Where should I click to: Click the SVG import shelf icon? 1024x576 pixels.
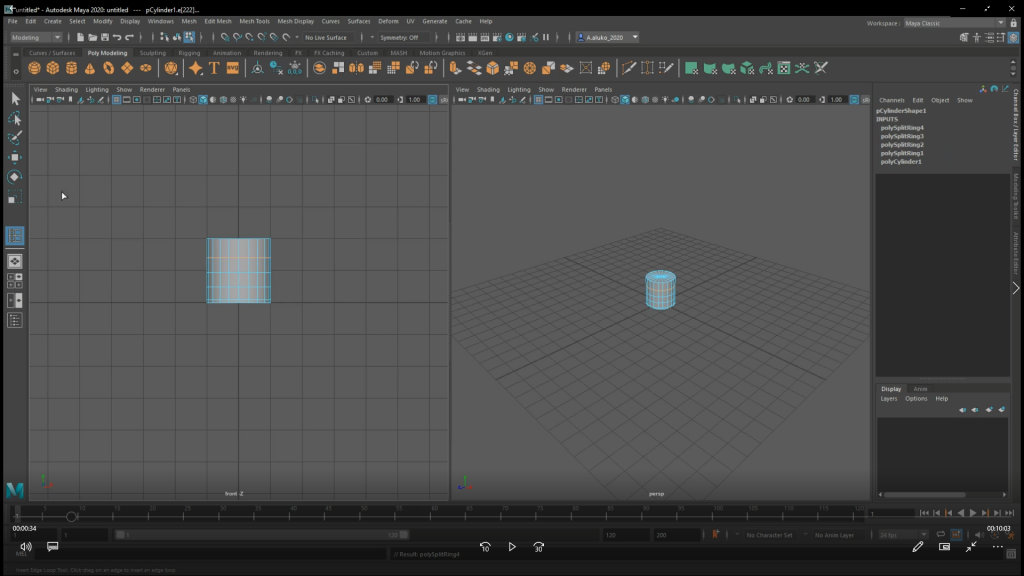[233, 68]
